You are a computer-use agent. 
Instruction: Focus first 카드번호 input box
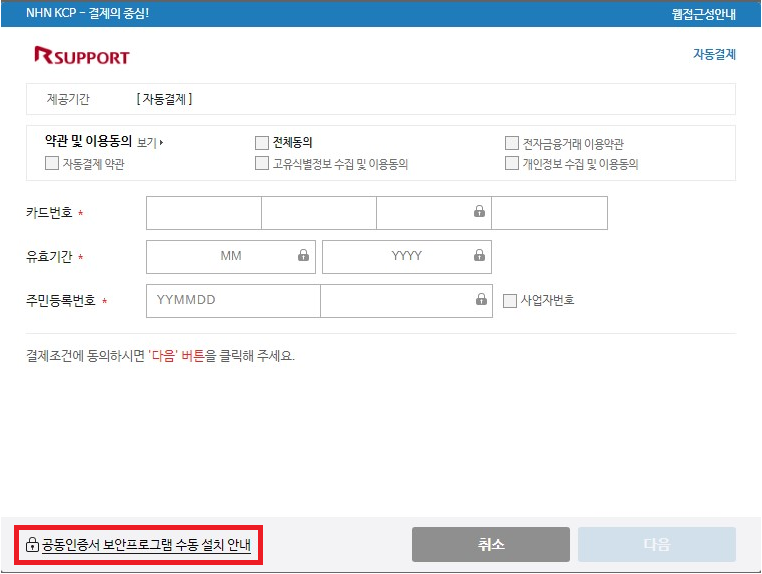tap(204, 213)
